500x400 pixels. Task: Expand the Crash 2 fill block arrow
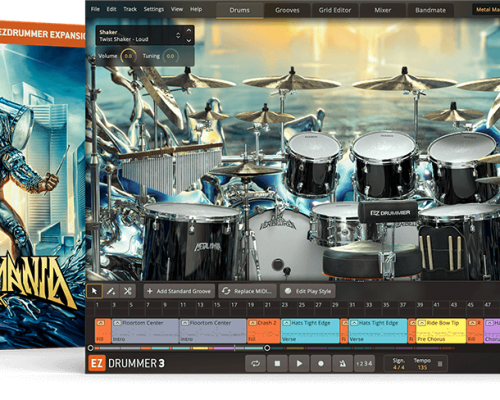click(253, 323)
